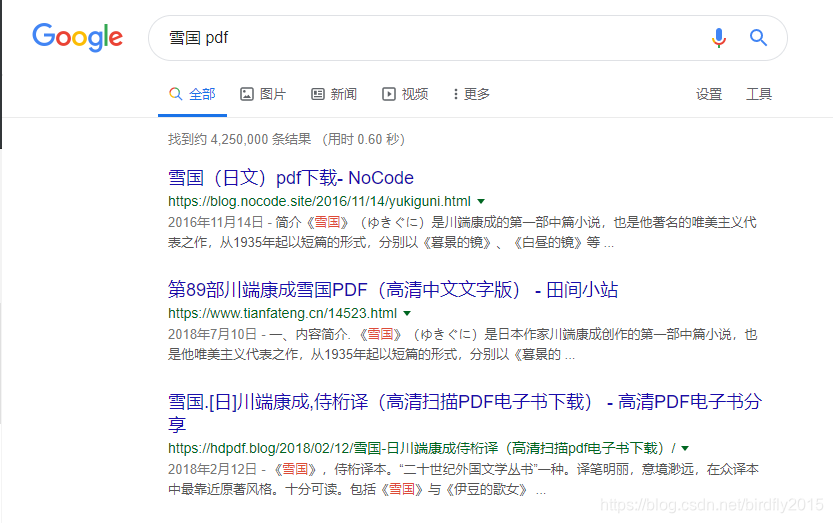The height and width of the screenshot is (523, 833).
Task: Expand dropdown arrow next to tianfateng.cn URL
Action: (407, 314)
